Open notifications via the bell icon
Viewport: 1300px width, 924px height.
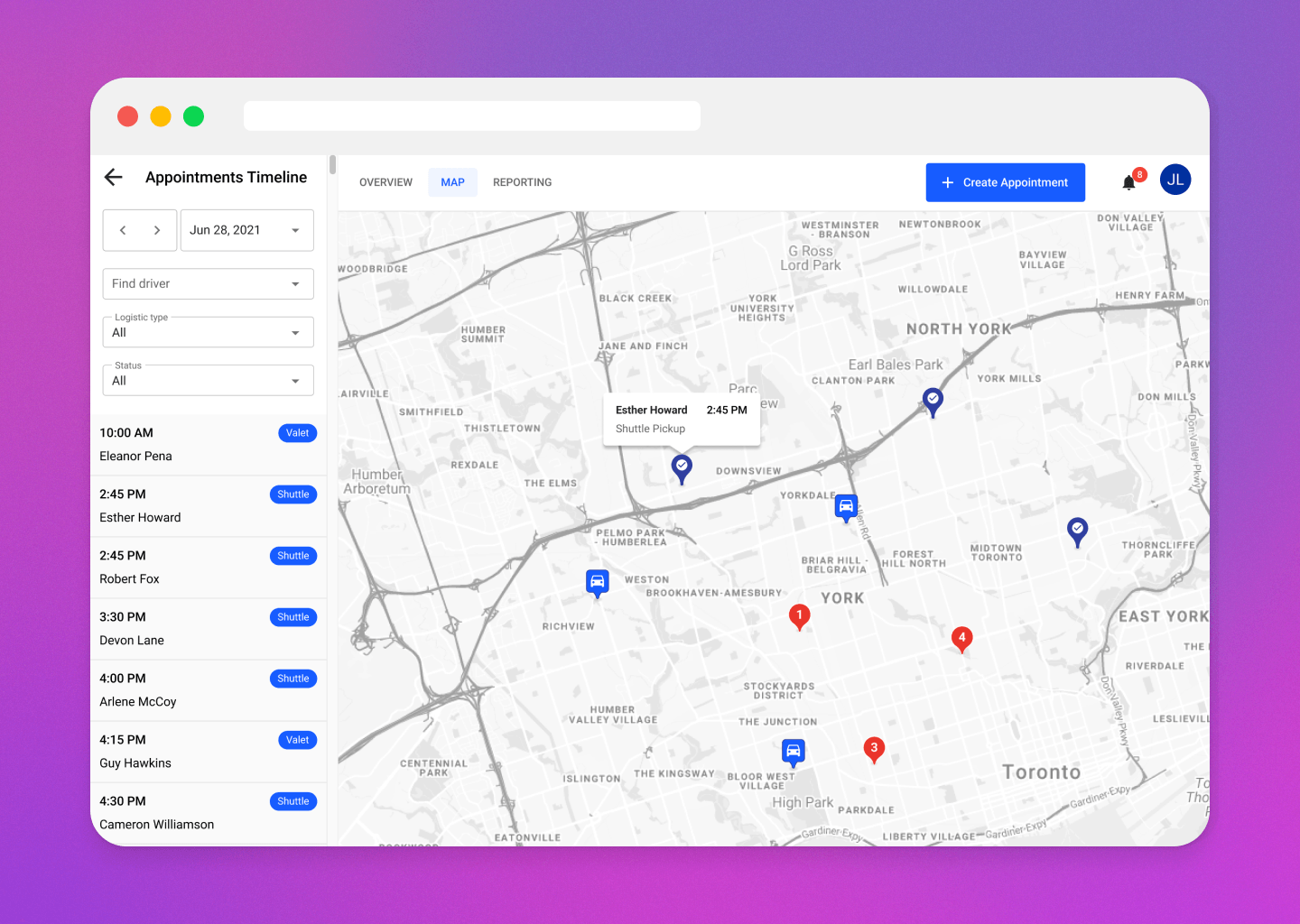click(x=1128, y=181)
